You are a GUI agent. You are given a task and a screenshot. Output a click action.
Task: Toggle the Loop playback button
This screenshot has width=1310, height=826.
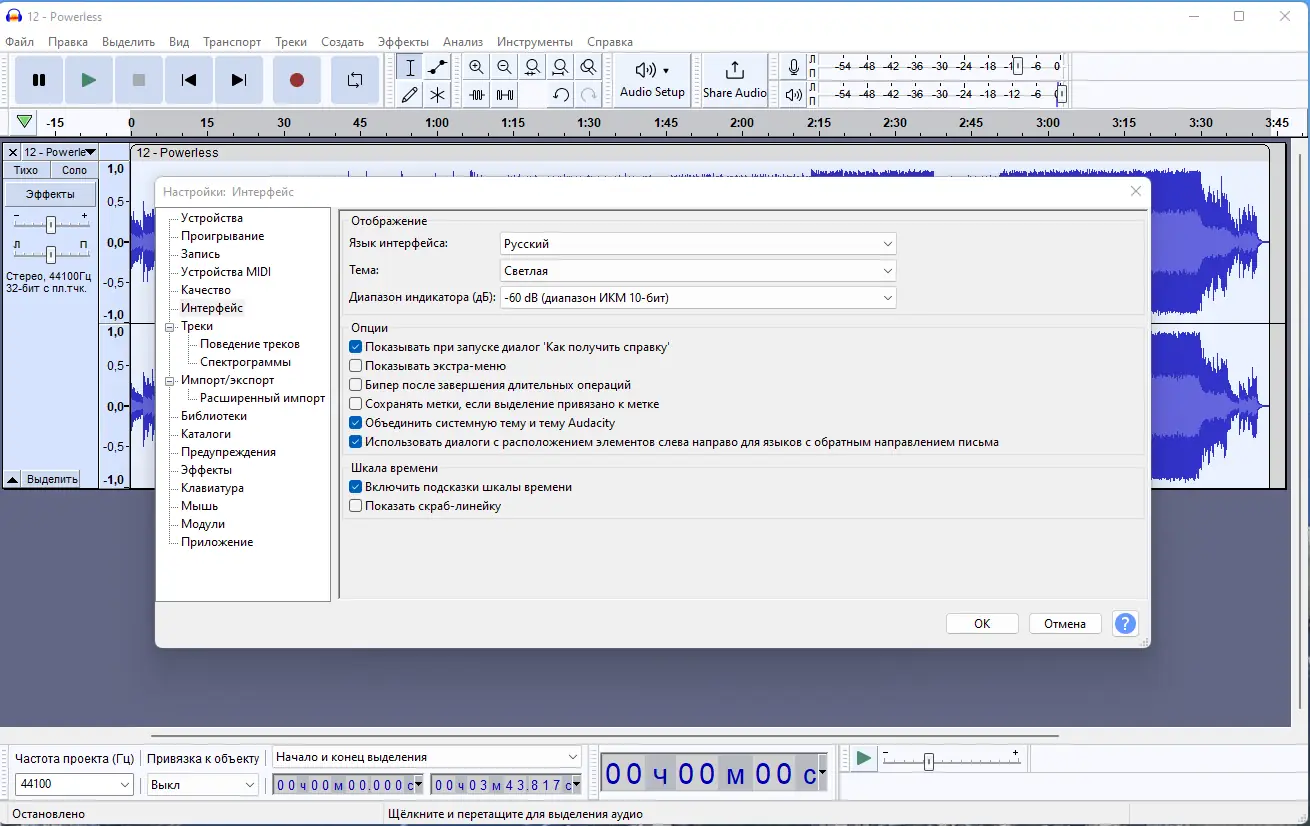point(355,80)
